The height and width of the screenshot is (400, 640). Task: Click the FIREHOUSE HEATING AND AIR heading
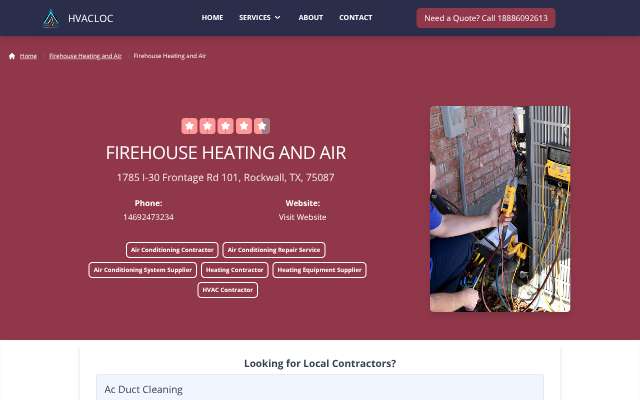(226, 153)
